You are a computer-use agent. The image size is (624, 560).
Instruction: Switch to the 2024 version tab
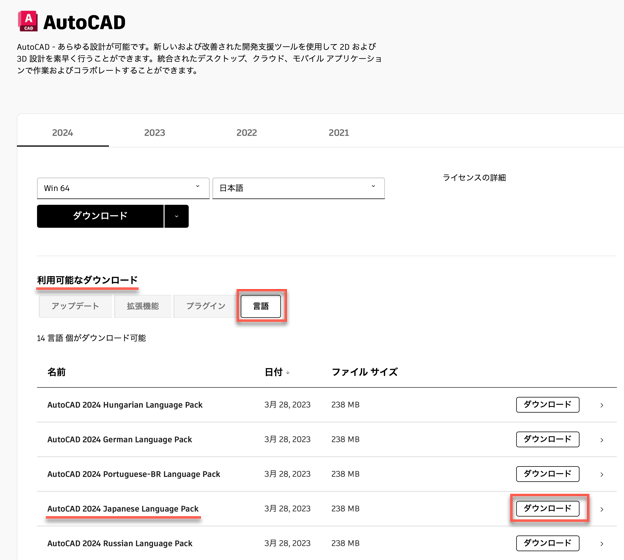[62, 133]
